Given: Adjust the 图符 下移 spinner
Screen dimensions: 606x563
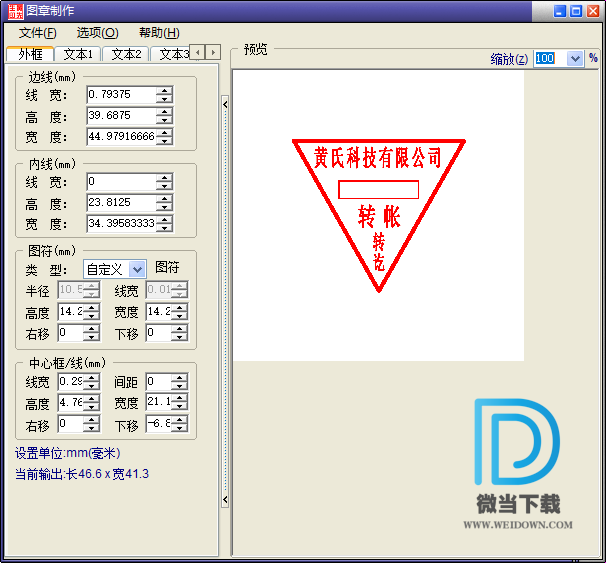Looking at the screenshot, I should tap(179, 333).
